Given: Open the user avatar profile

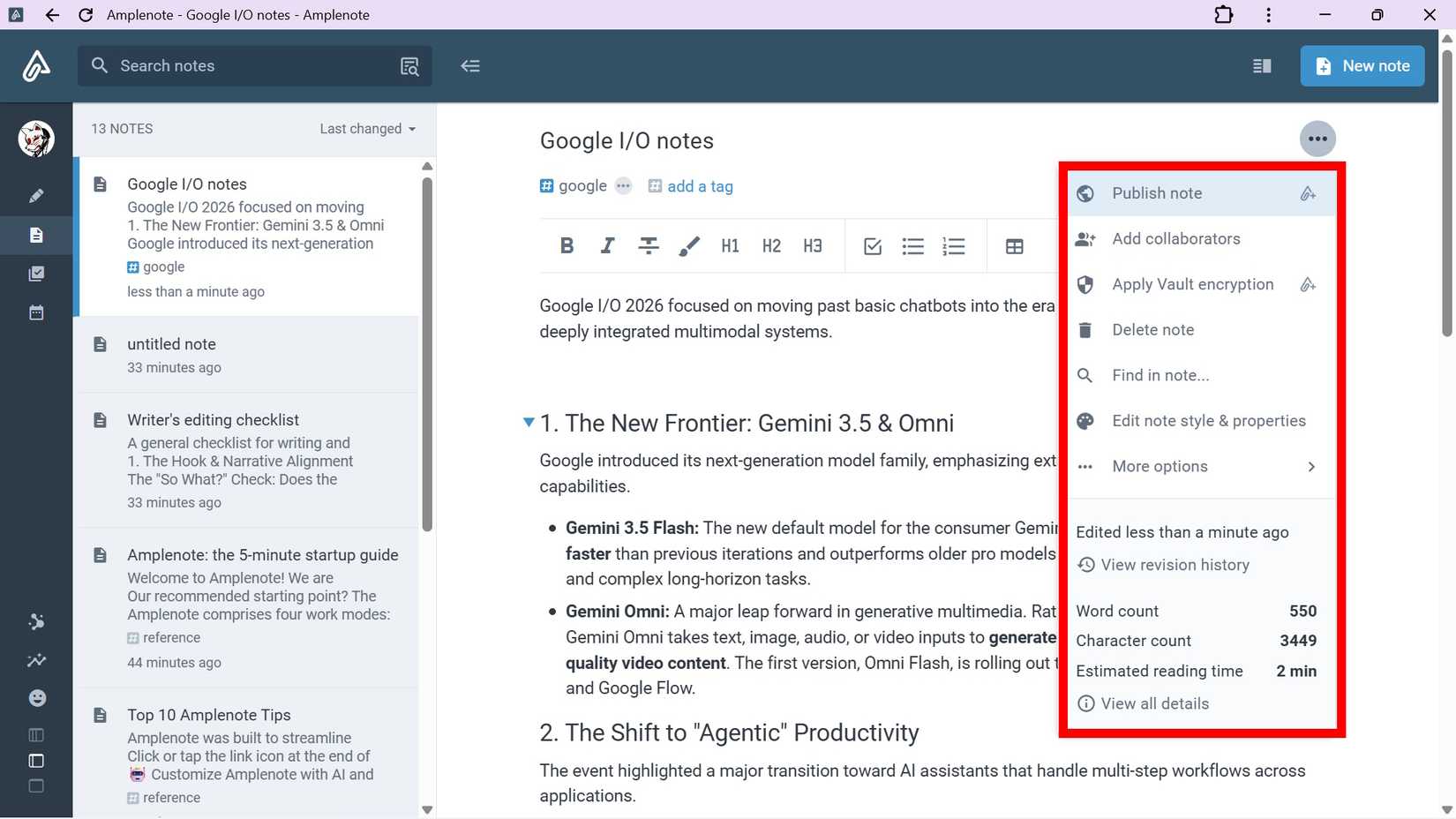Looking at the screenshot, I should (36, 139).
